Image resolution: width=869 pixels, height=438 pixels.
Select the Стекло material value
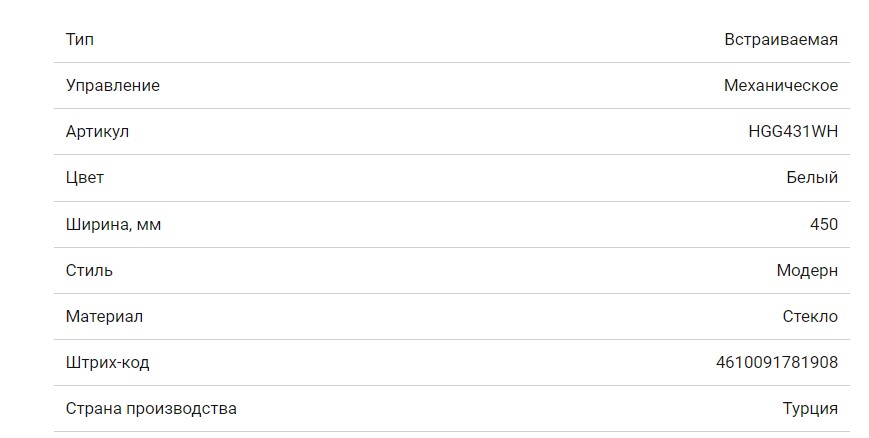coord(810,316)
